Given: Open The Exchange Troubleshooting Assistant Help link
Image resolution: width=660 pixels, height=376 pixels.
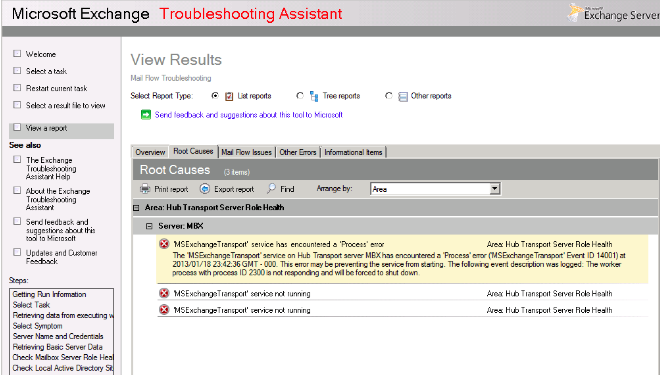Looking at the screenshot, I should pyautogui.click(x=51, y=168).
